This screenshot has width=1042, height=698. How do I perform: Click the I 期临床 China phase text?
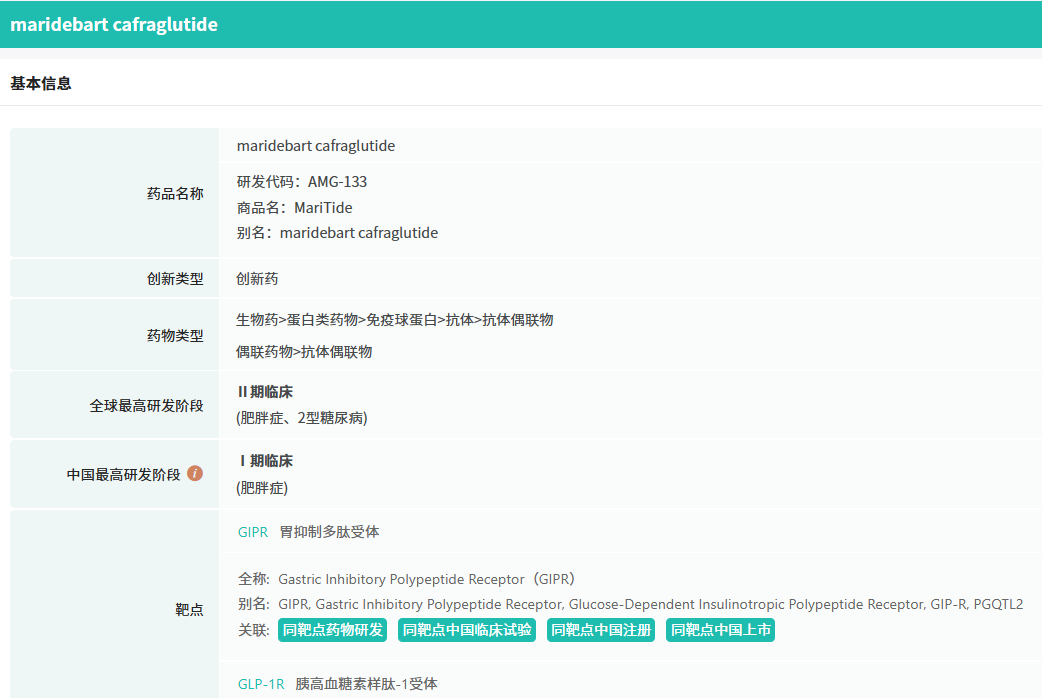[266, 461]
